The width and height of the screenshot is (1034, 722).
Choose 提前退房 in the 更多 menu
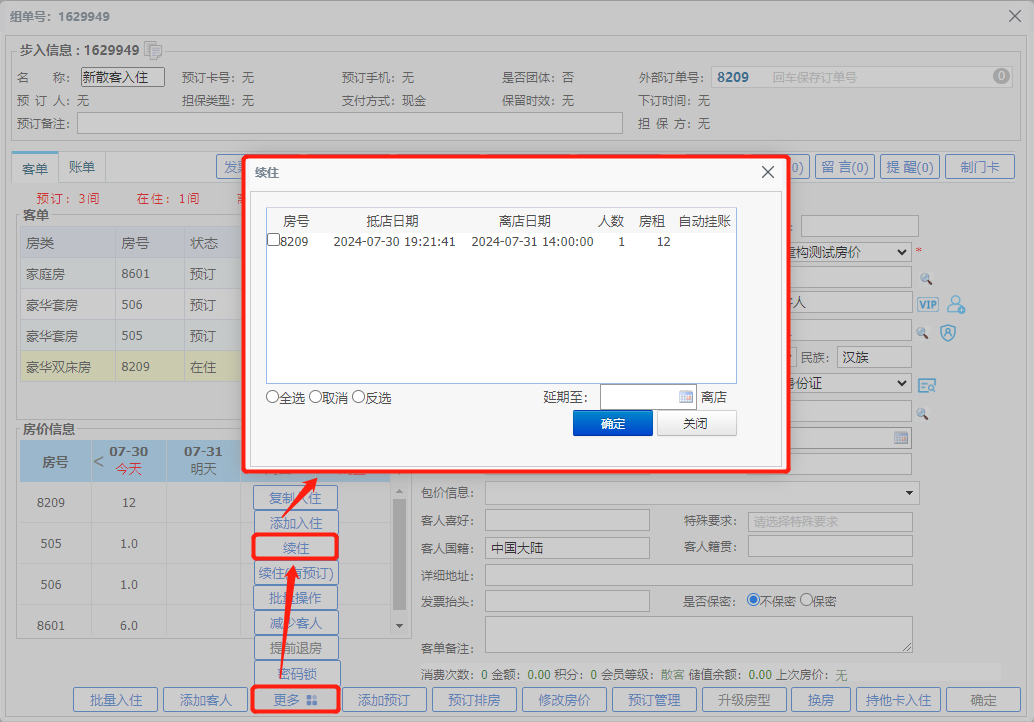[295, 648]
